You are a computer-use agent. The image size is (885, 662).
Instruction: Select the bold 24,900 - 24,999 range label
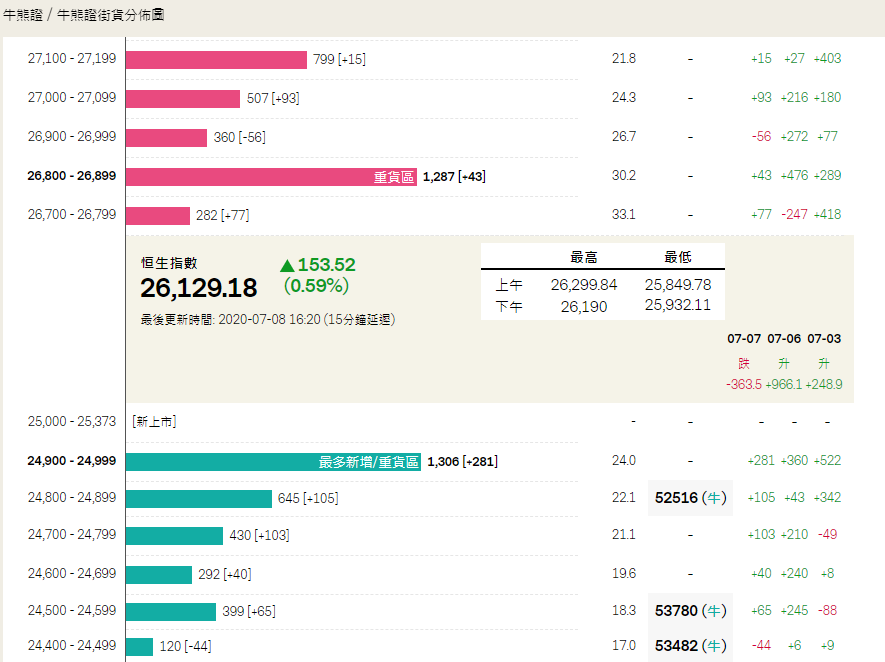pyautogui.click(x=72, y=461)
